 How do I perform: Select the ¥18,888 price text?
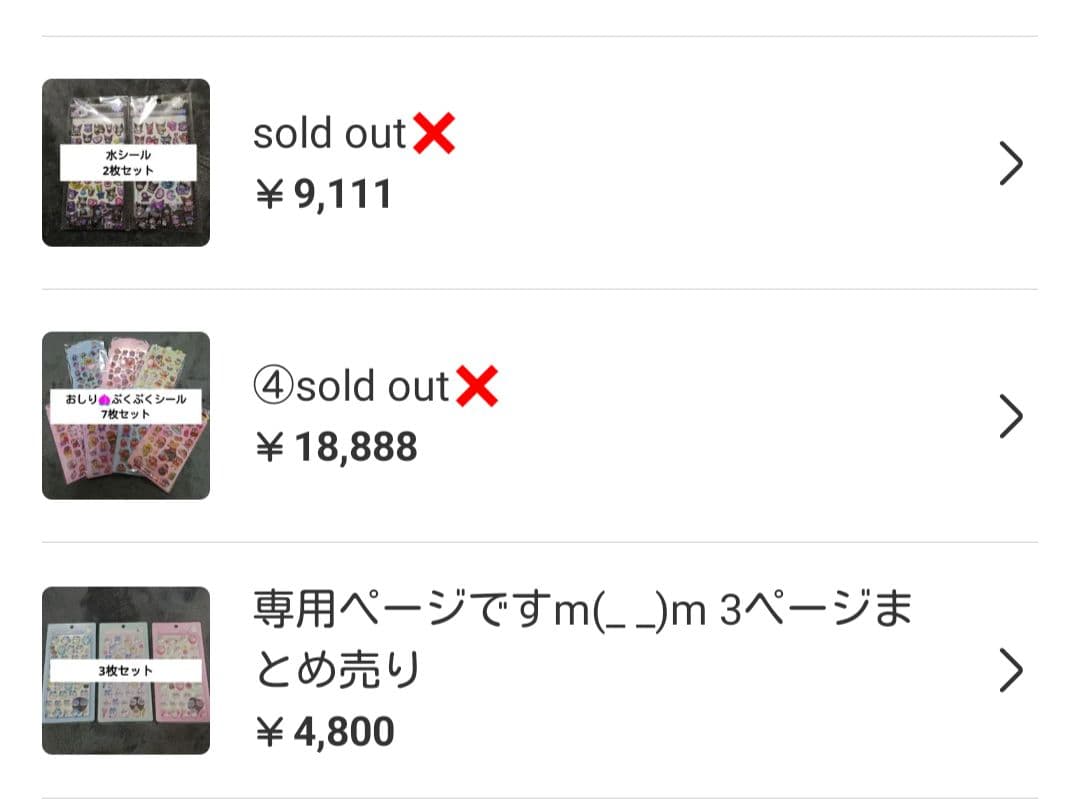[334, 448]
